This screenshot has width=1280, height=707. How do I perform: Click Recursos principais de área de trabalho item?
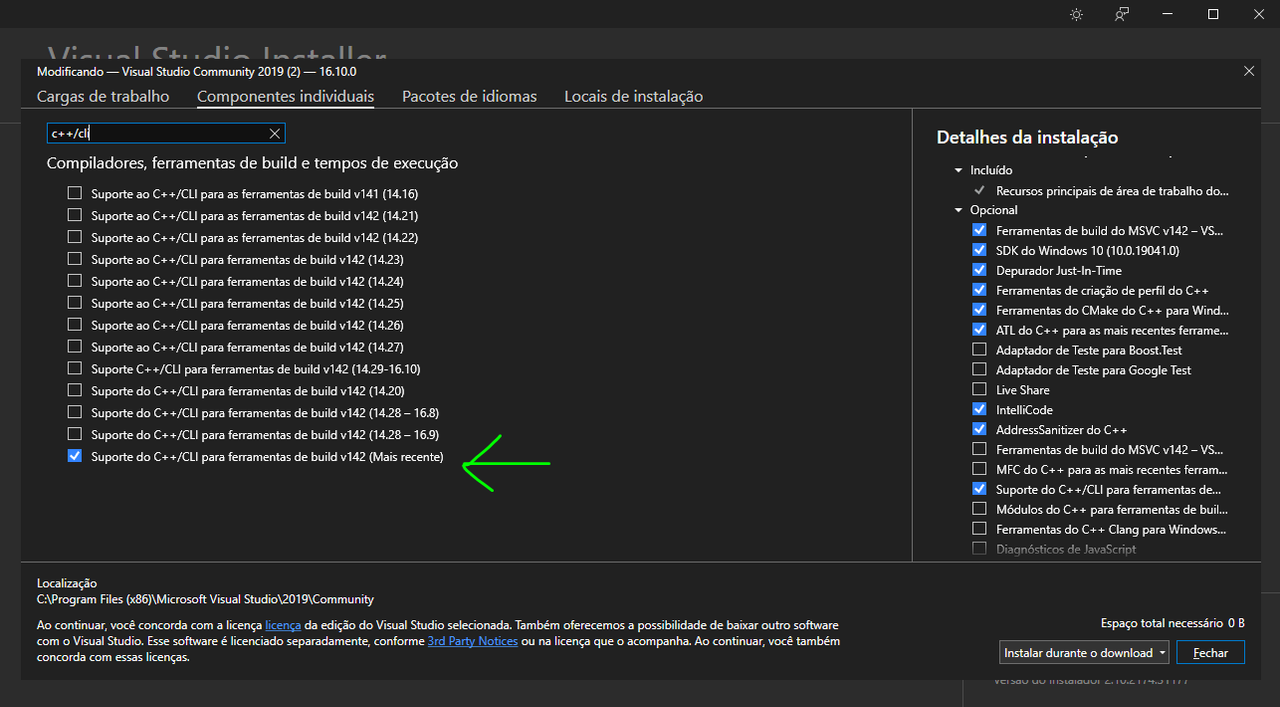tap(1112, 190)
